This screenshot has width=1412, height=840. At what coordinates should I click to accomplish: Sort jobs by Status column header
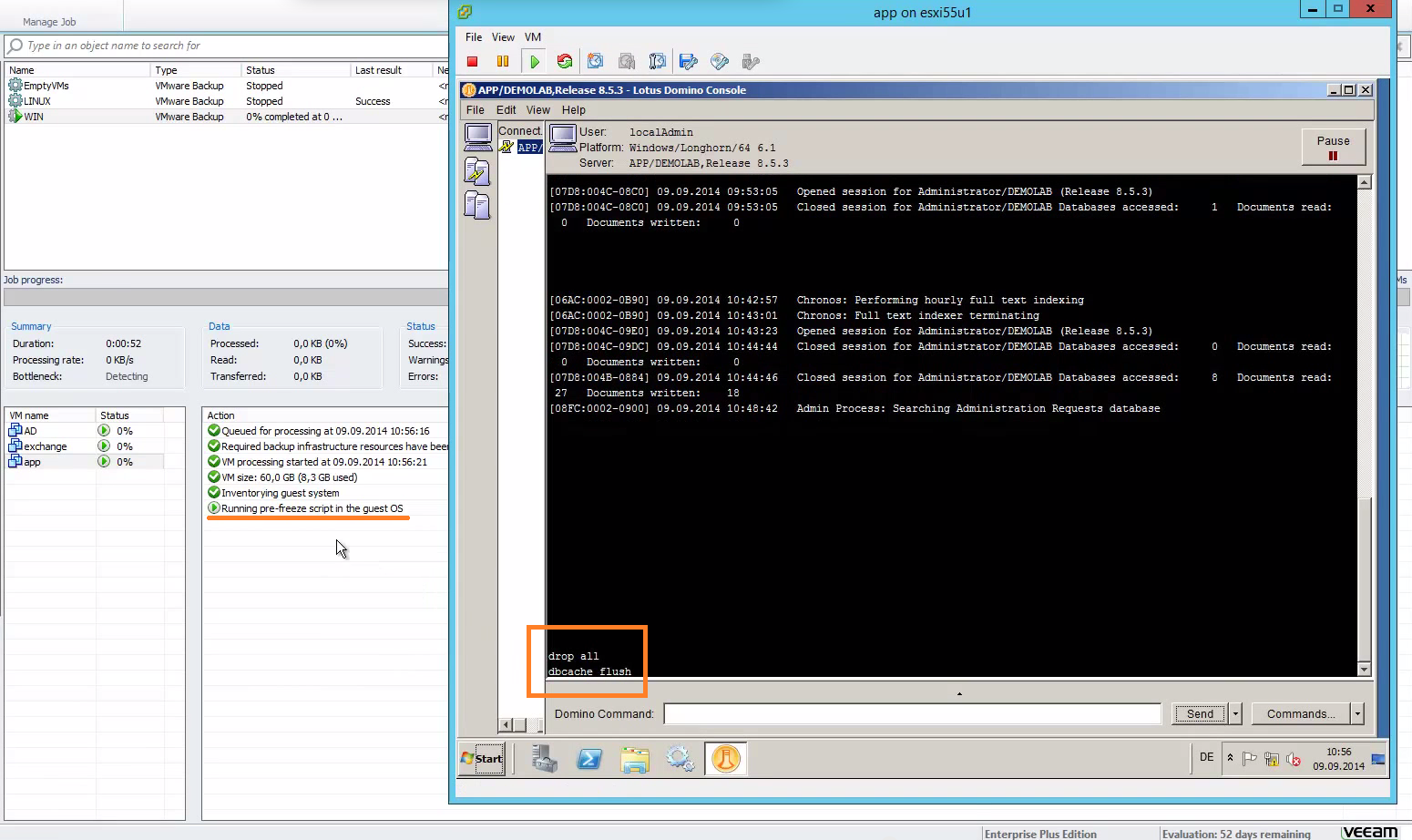295,70
